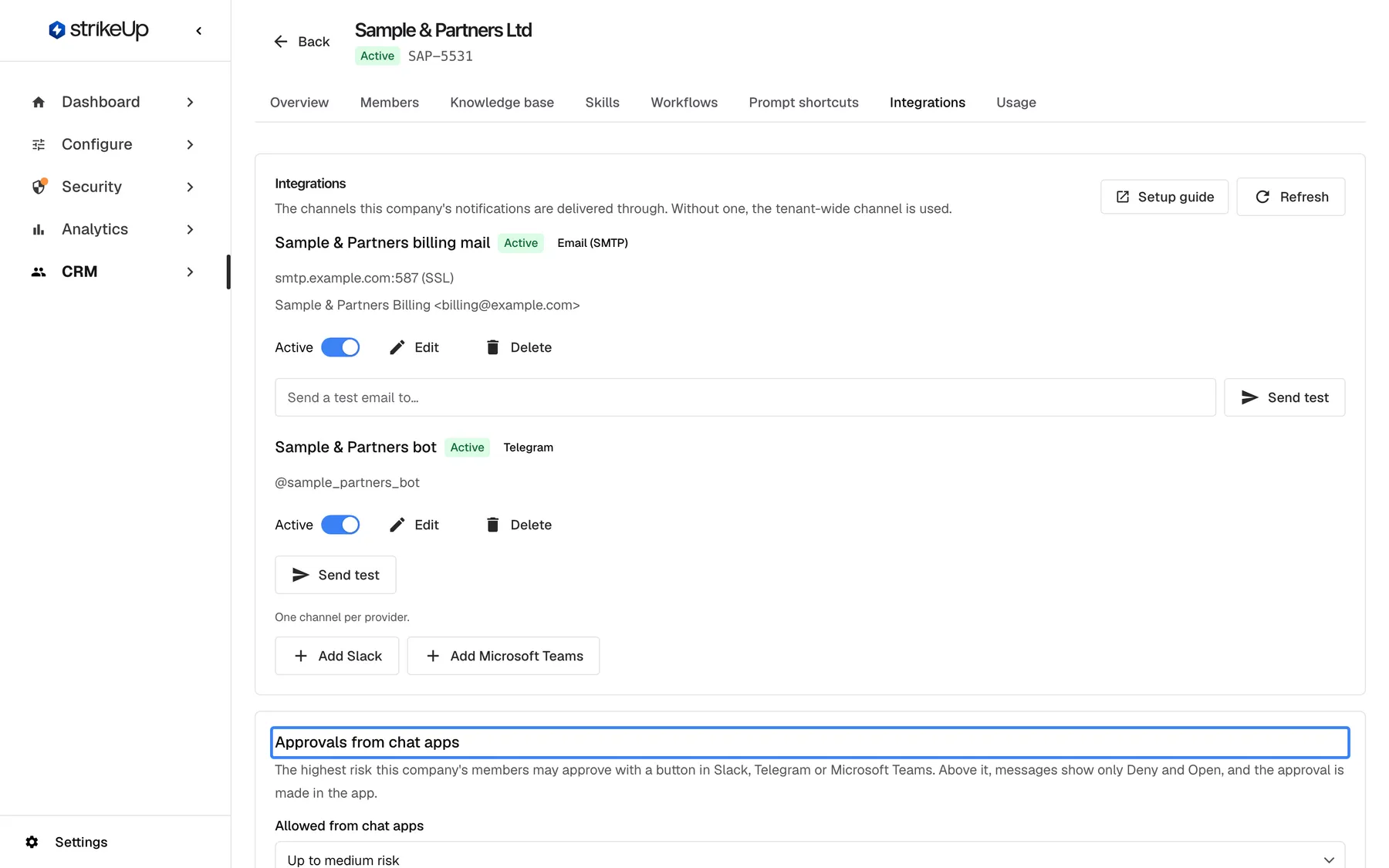This screenshot has width=1389, height=868.
Task: Click the Configure sliders icon
Action: tap(39, 144)
